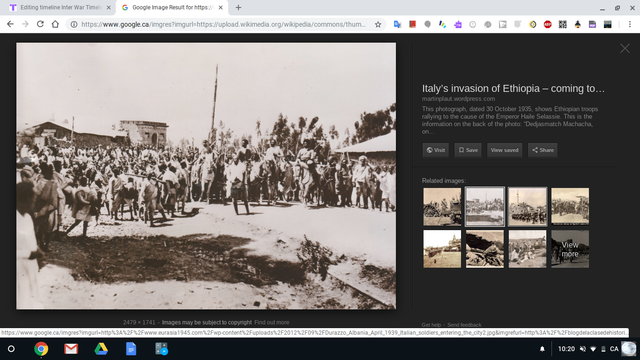Close the image preview panel

pos(624,49)
